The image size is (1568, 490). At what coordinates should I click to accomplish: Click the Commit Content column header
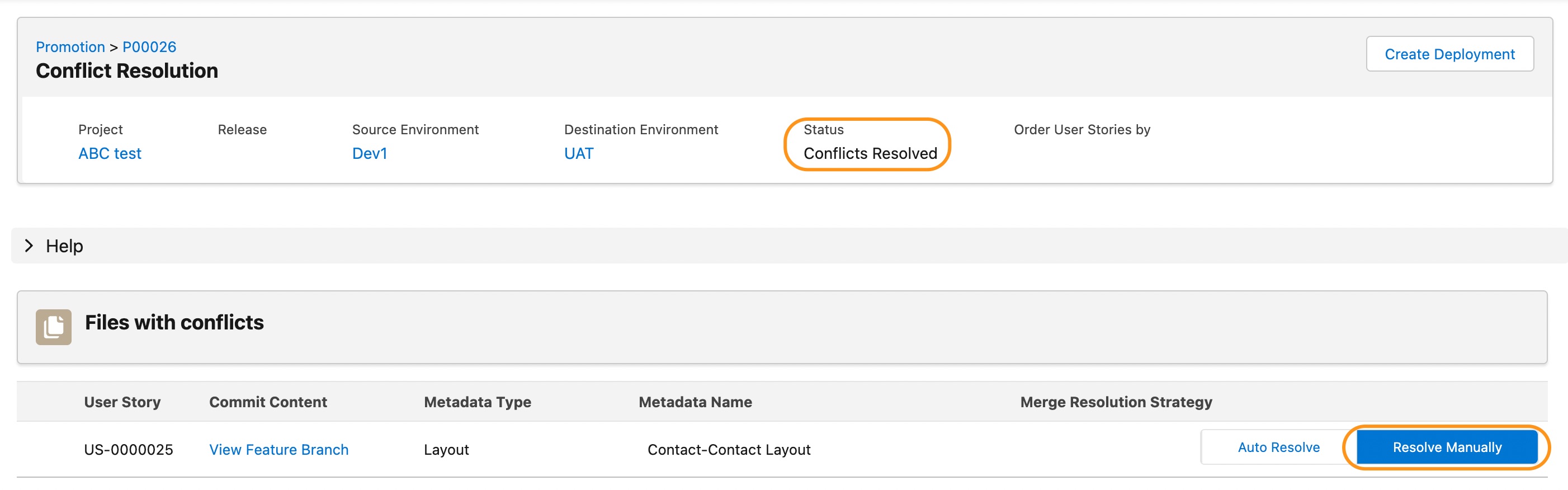pyautogui.click(x=268, y=402)
